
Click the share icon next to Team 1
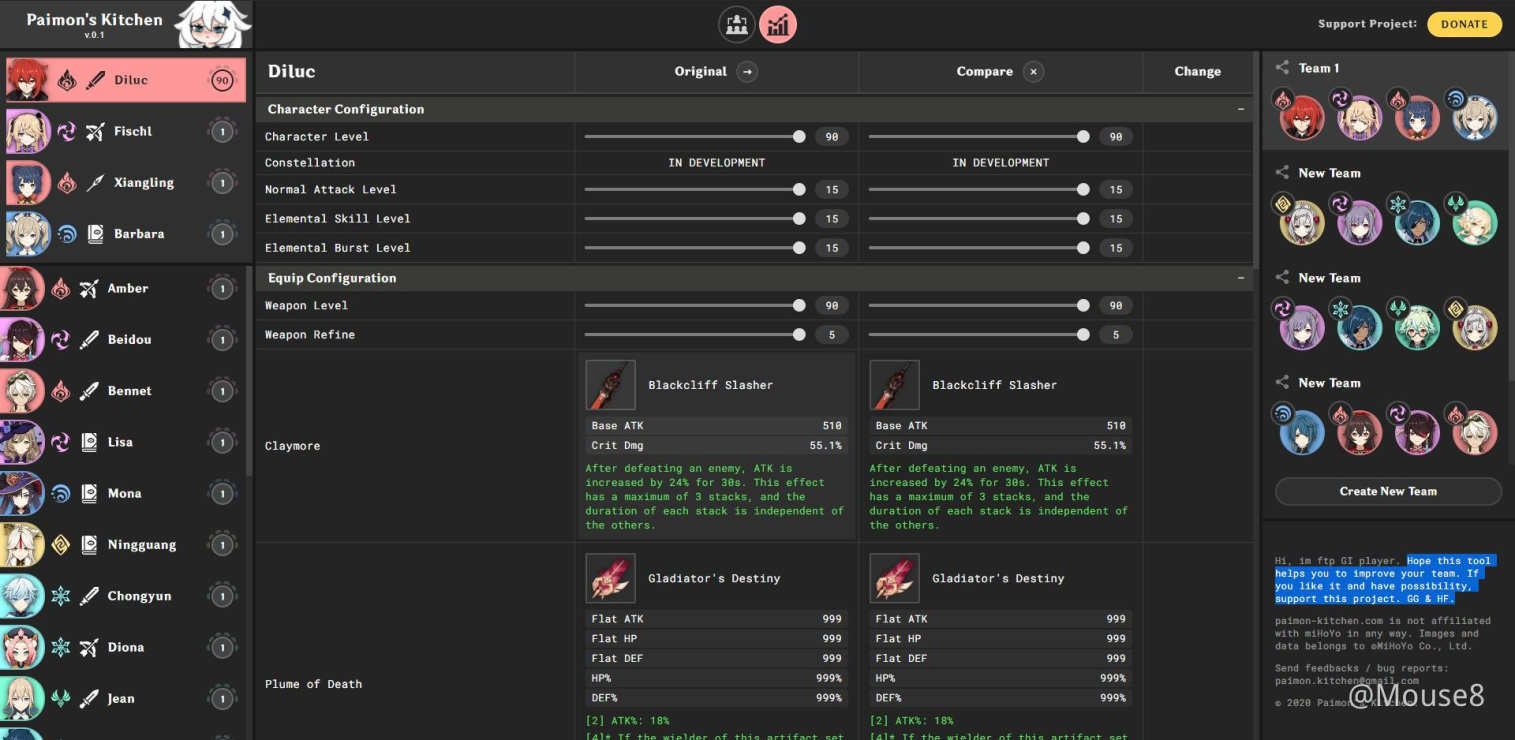[x=1282, y=68]
